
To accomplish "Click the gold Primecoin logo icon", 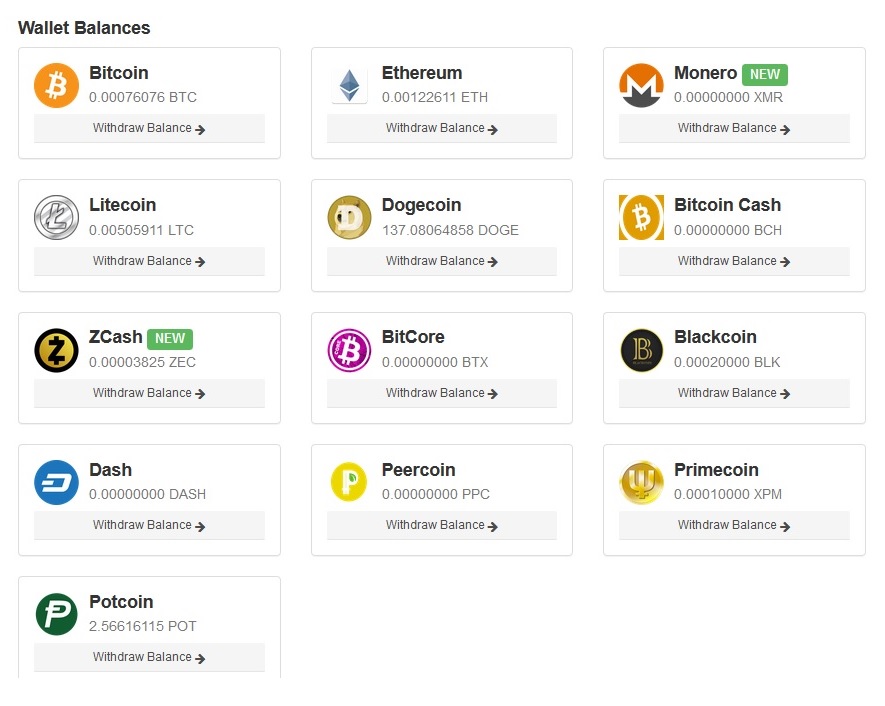I will [x=641, y=482].
